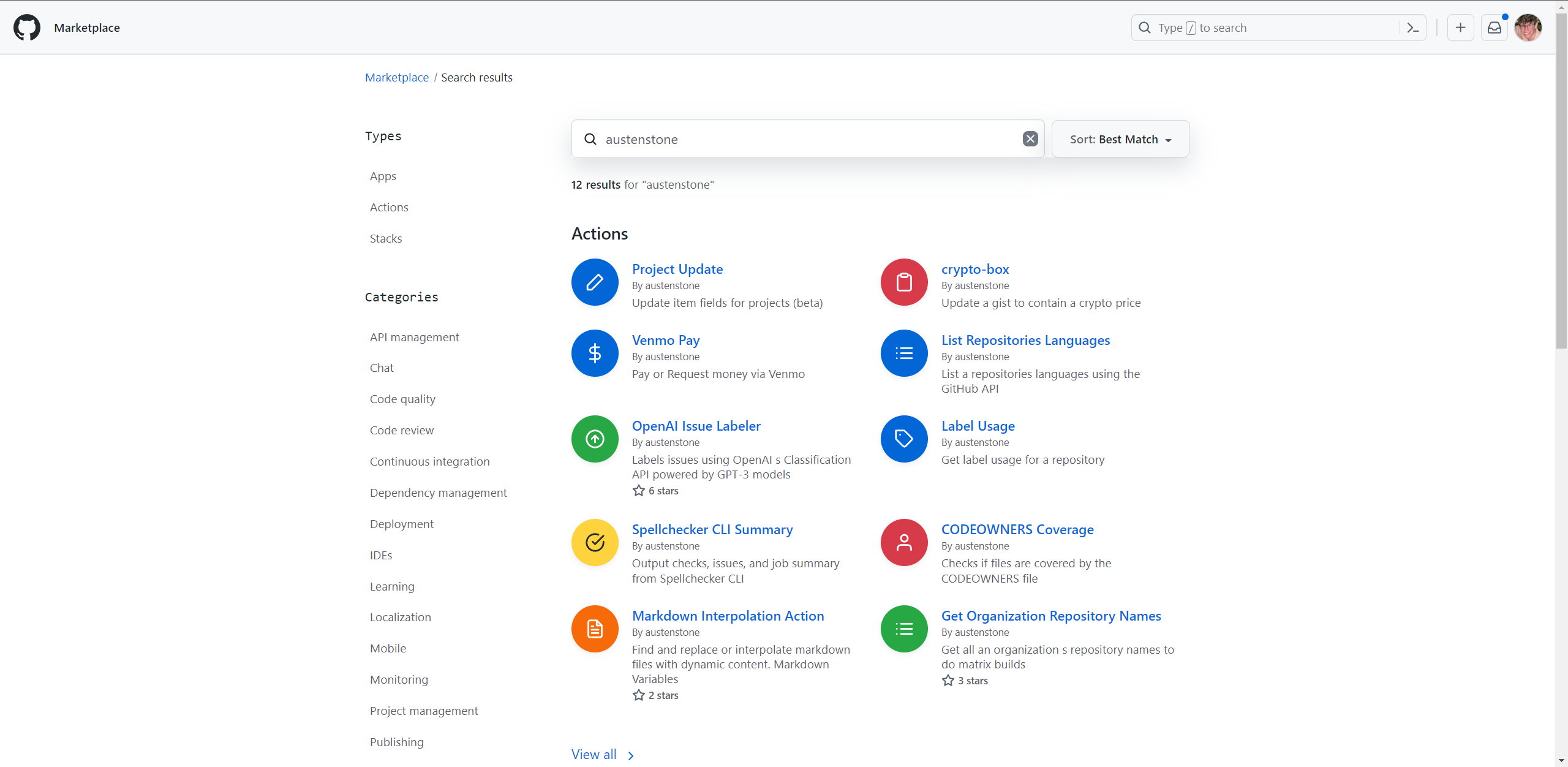Open the create new plus button
Screen dimensions: 1568x767
tap(1461, 28)
